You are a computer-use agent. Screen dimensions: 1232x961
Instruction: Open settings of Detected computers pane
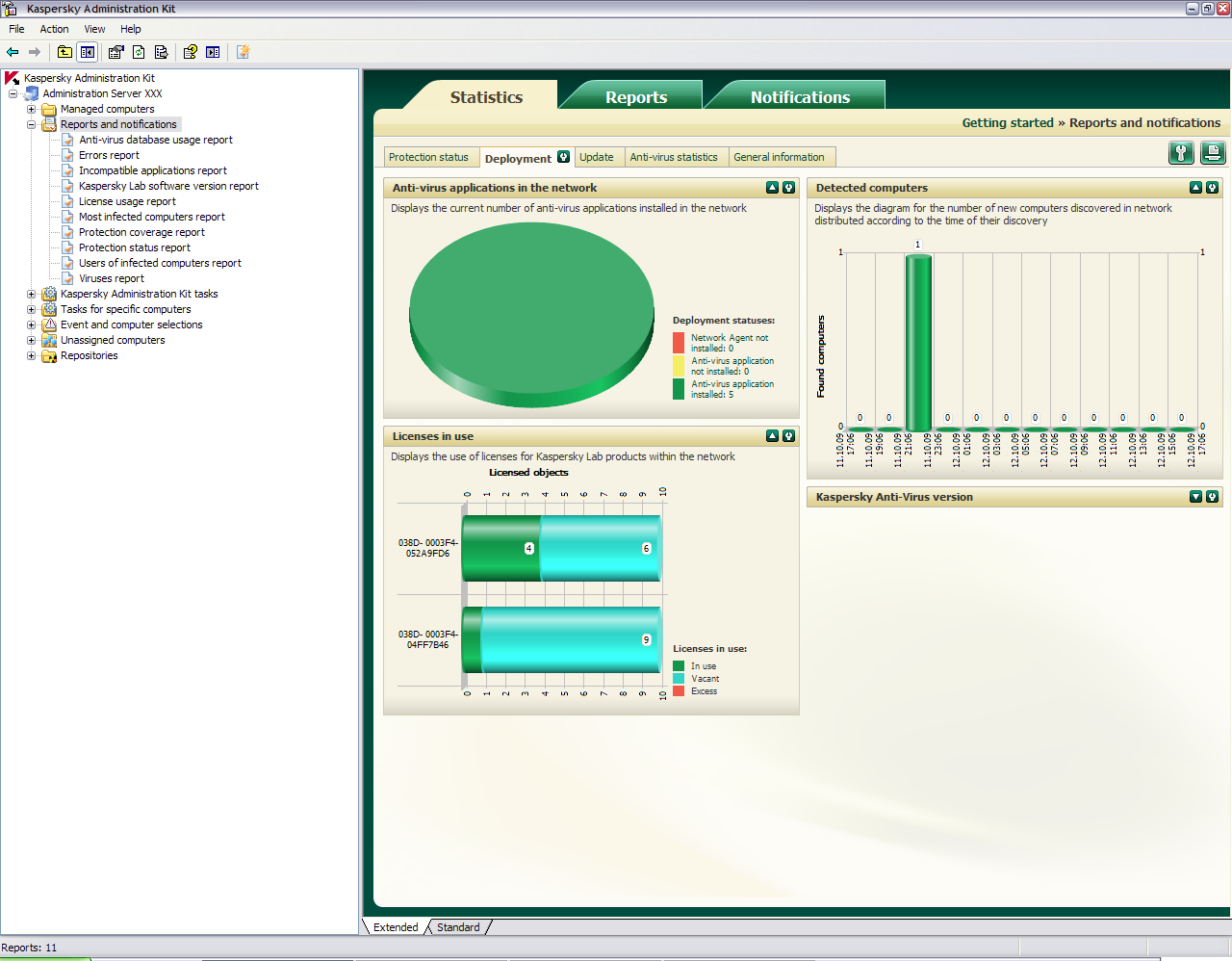(1212, 188)
